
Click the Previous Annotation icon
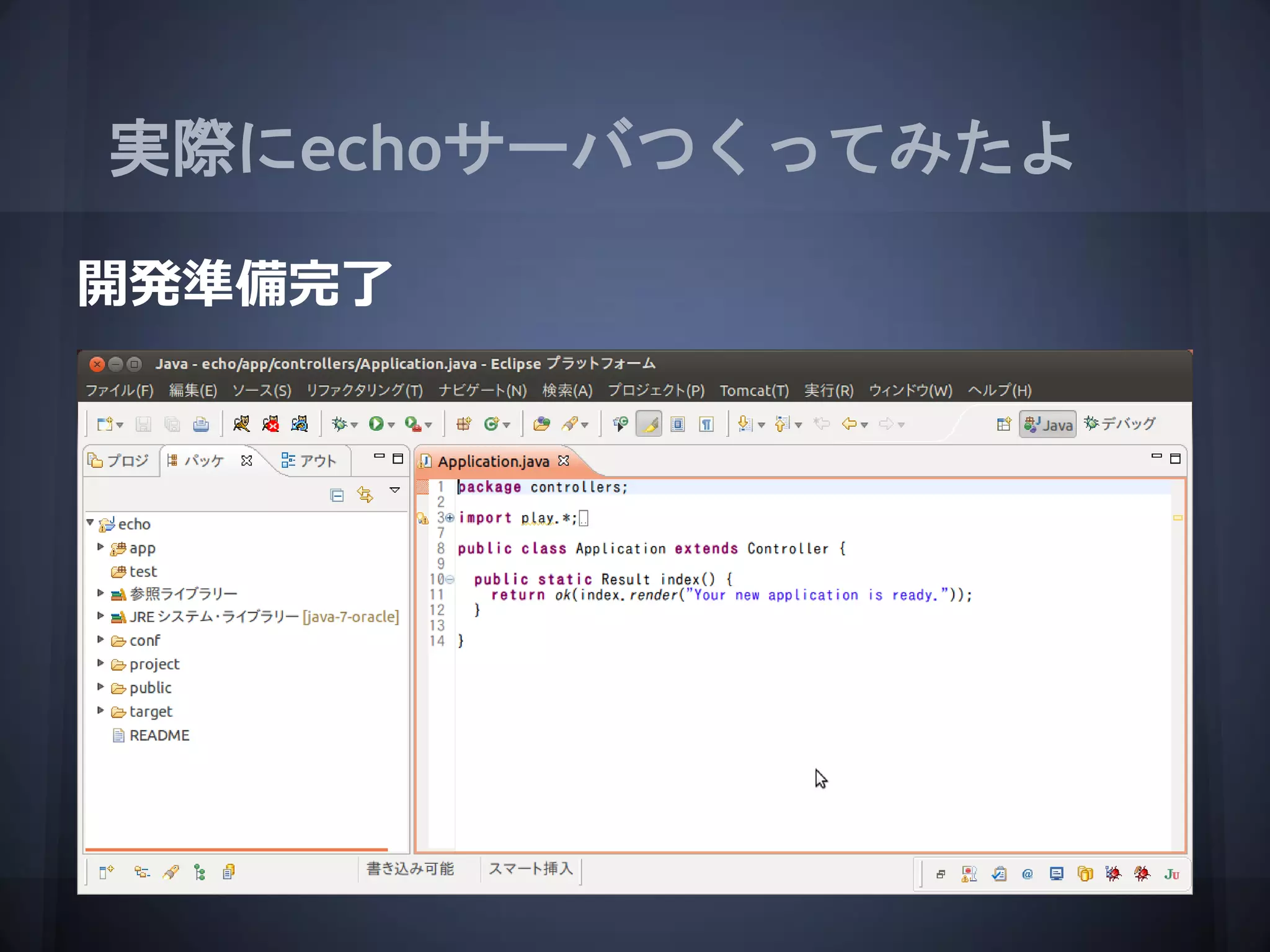pos(782,424)
